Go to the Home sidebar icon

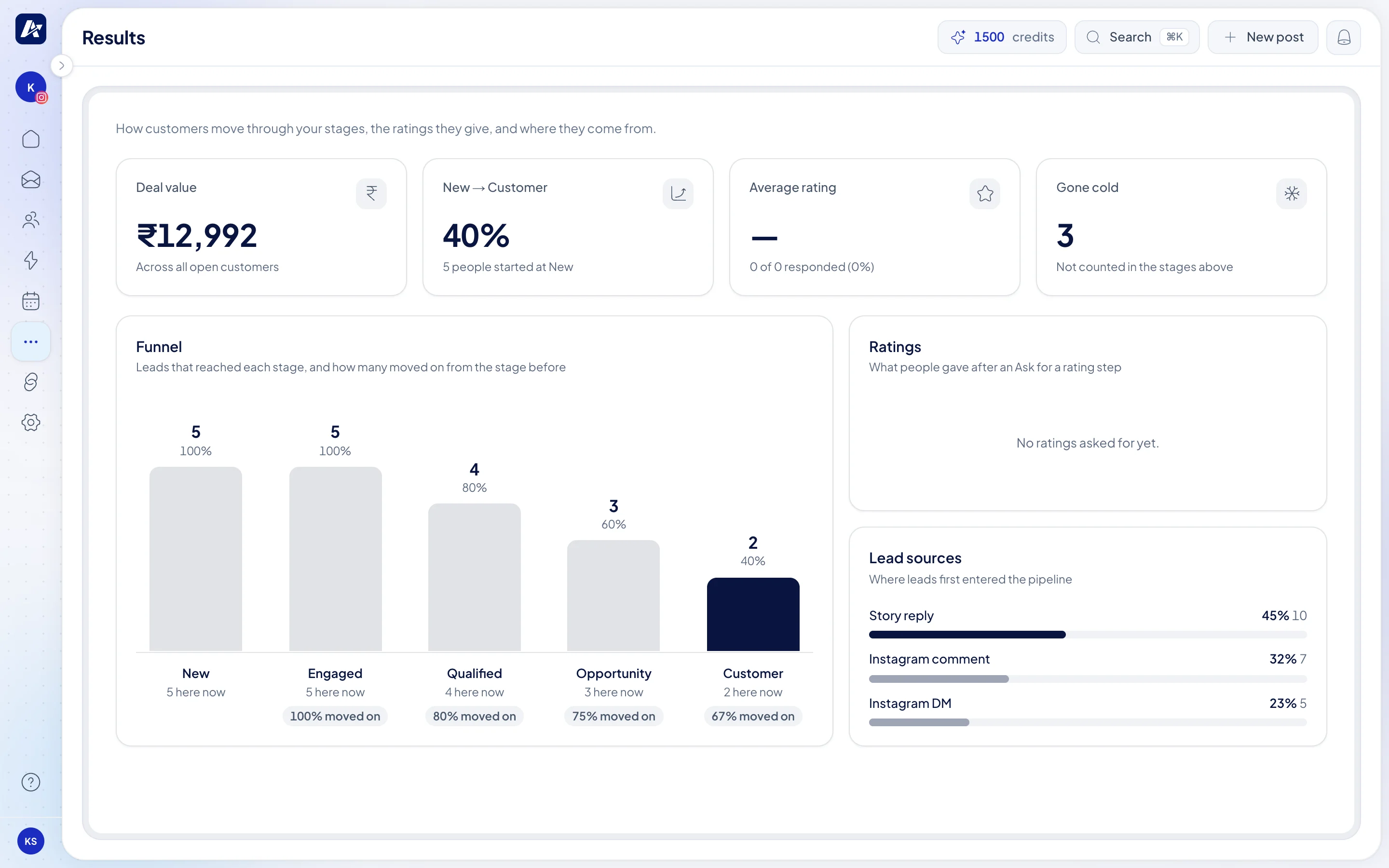click(30, 139)
